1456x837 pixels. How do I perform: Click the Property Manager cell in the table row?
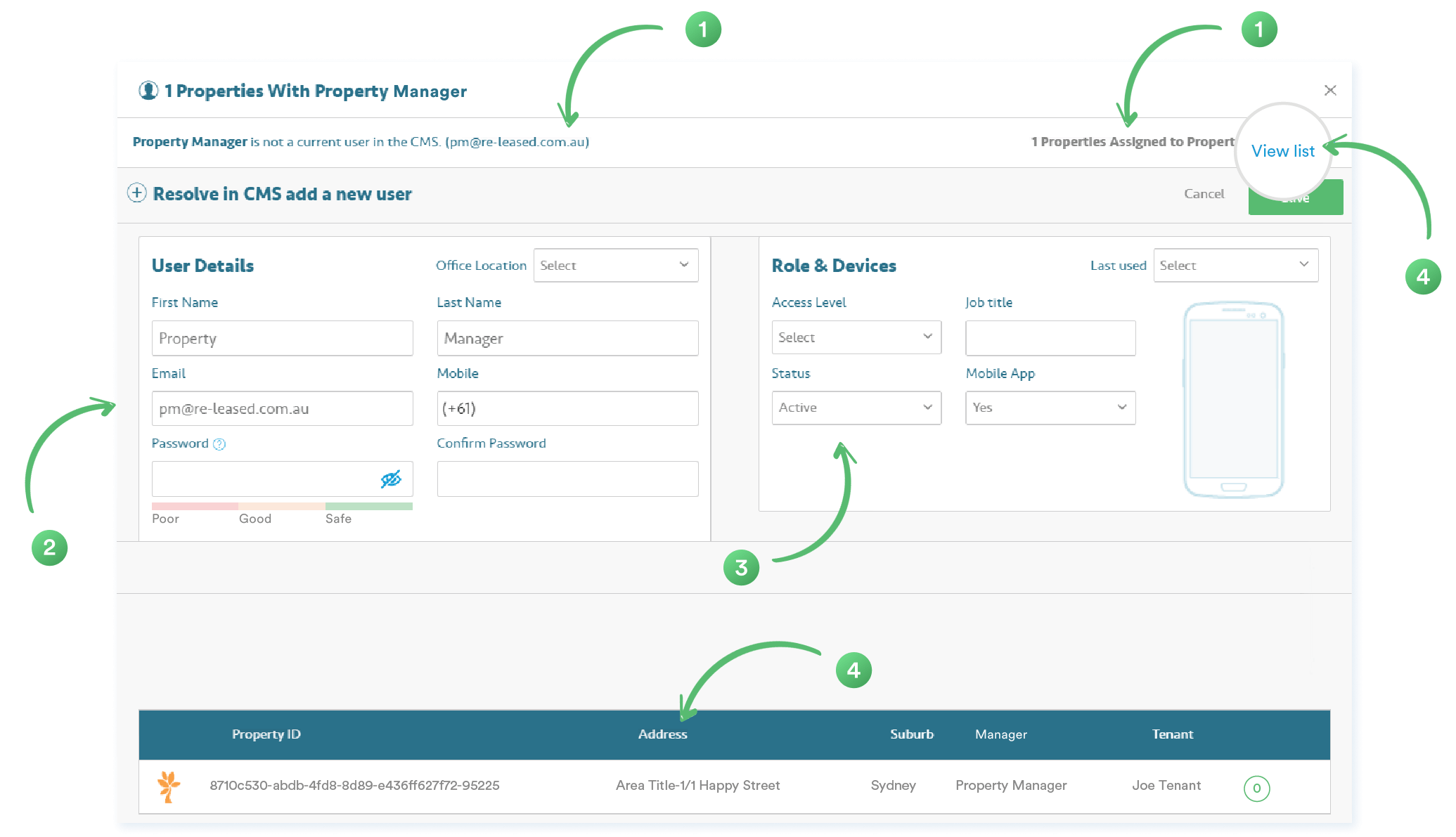pyautogui.click(x=1011, y=786)
